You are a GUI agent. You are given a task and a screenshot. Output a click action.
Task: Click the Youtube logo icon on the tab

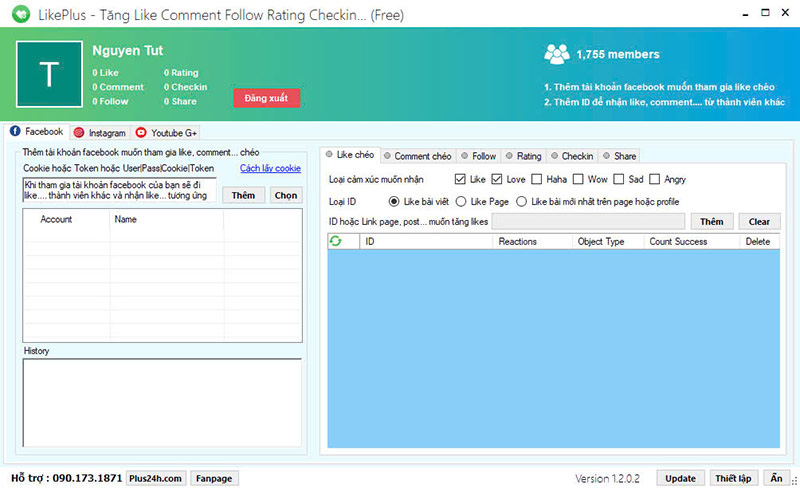tap(141, 133)
